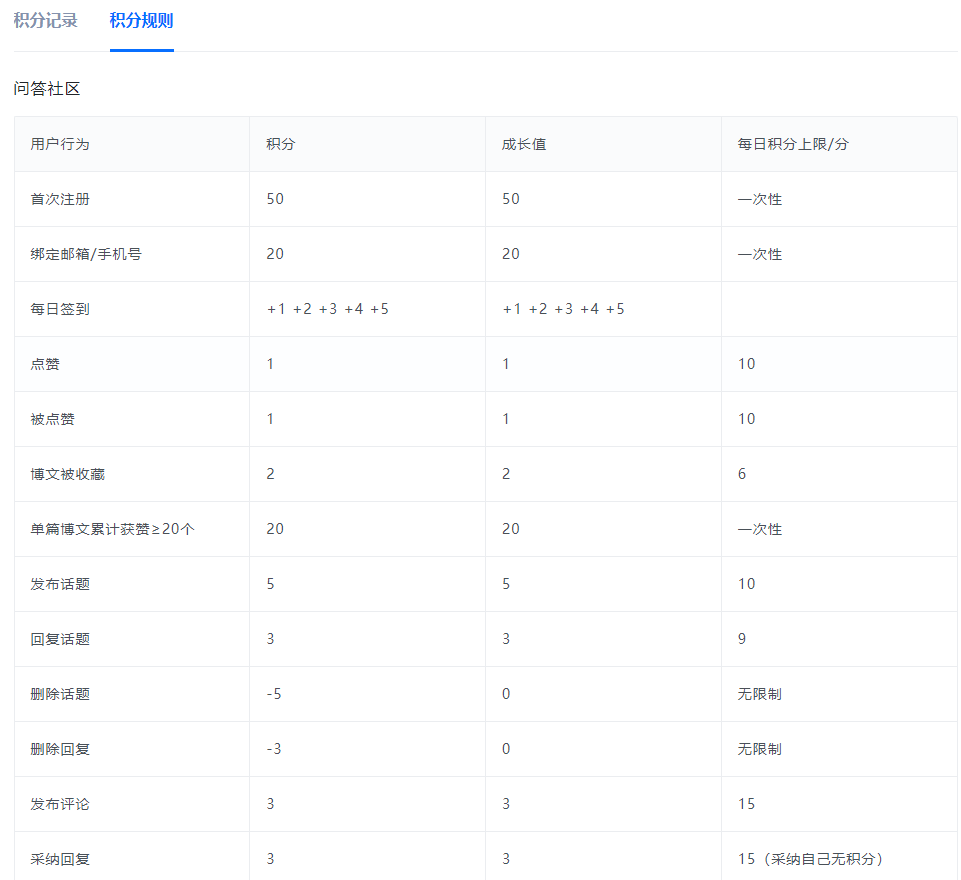Click the -3 points cell for 删除回复
The width and height of the screenshot is (961, 880).
click(273, 749)
